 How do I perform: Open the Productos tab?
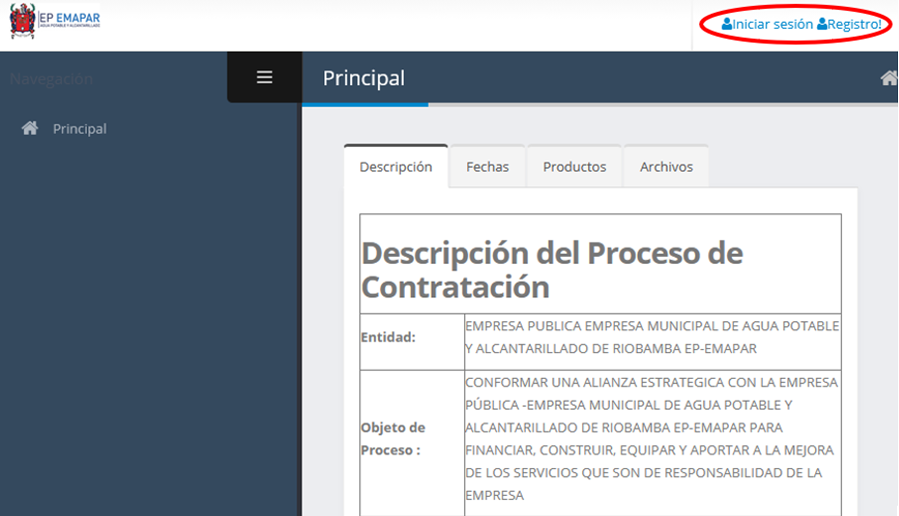[x=574, y=167]
